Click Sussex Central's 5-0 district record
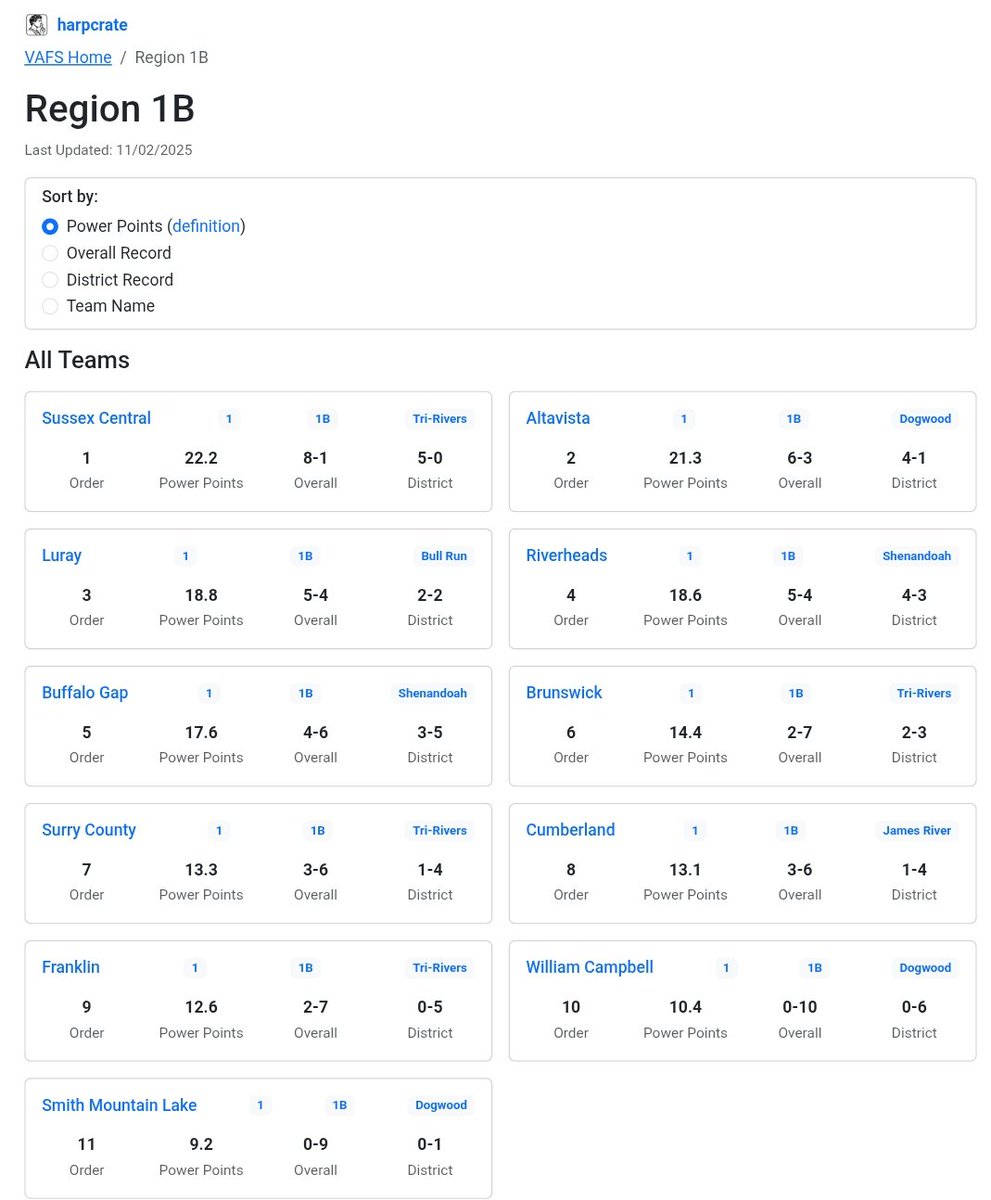 click(430, 458)
